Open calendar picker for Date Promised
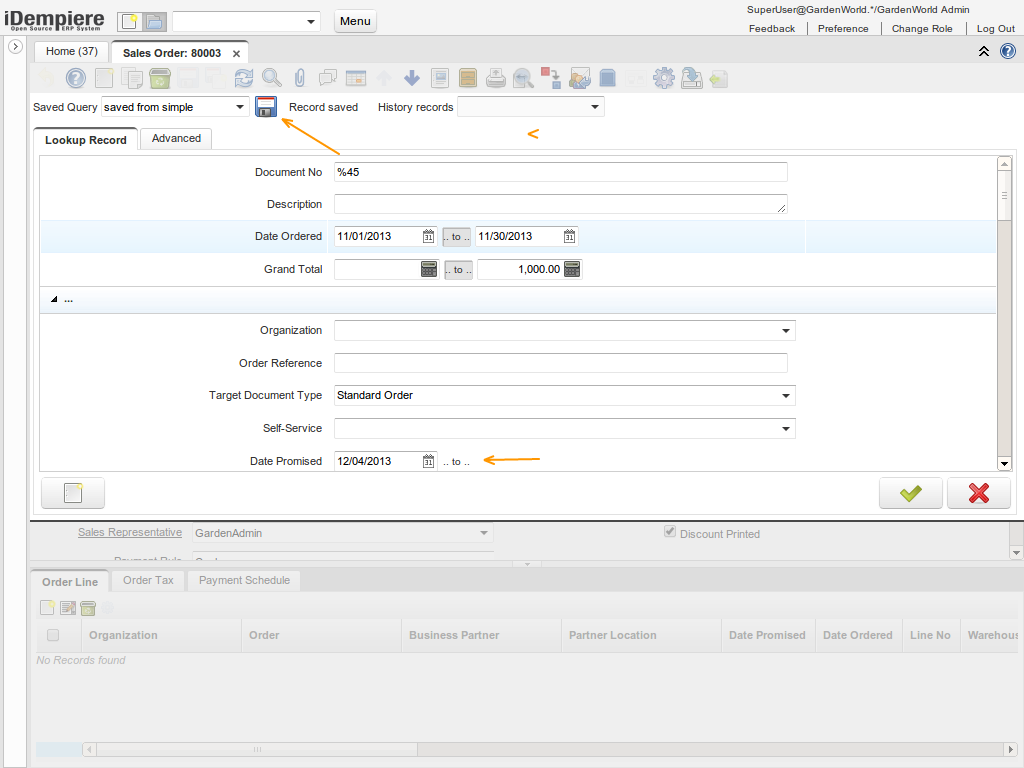Viewport: 1024px width, 768px height. tap(428, 461)
